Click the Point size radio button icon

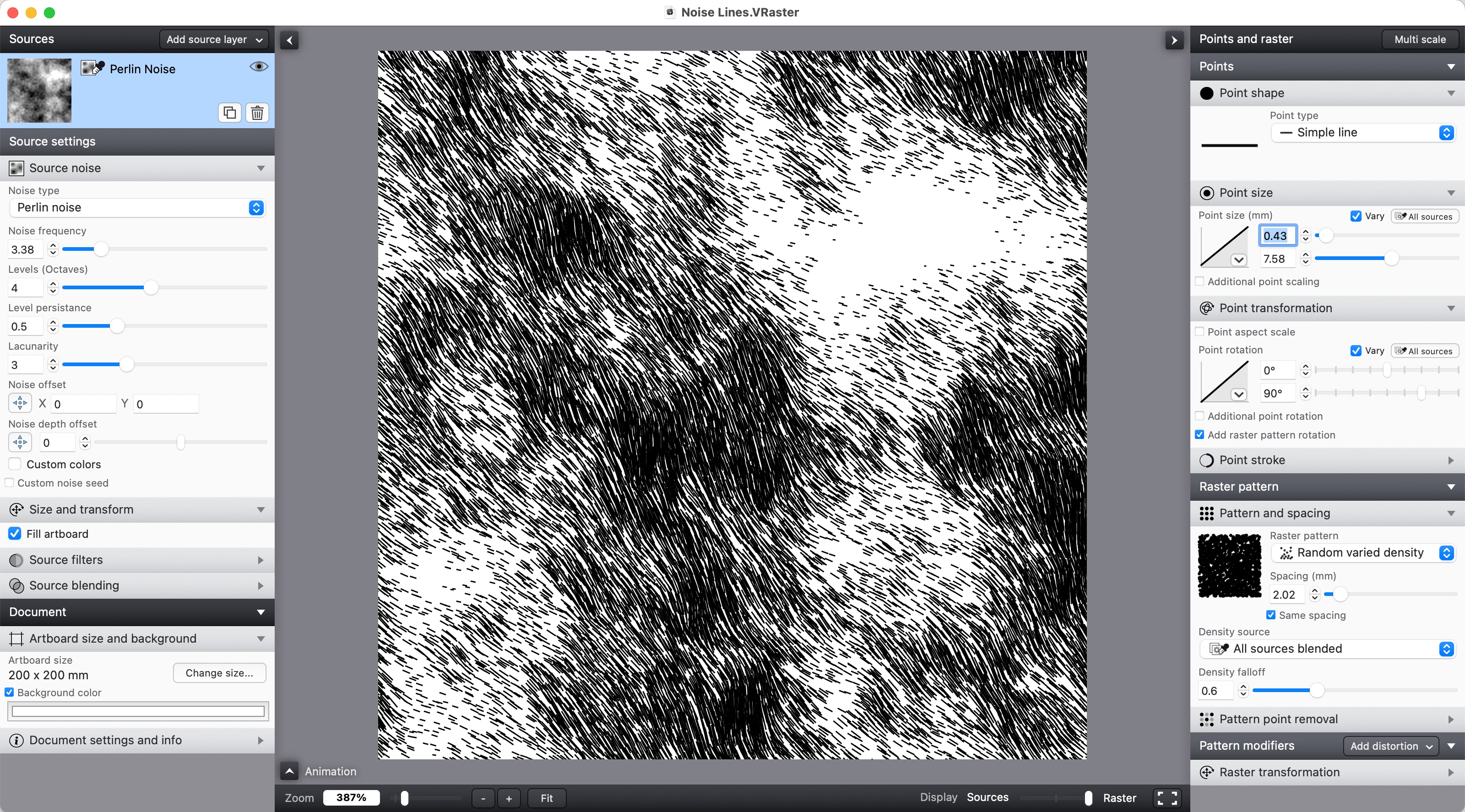pos(1206,192)
